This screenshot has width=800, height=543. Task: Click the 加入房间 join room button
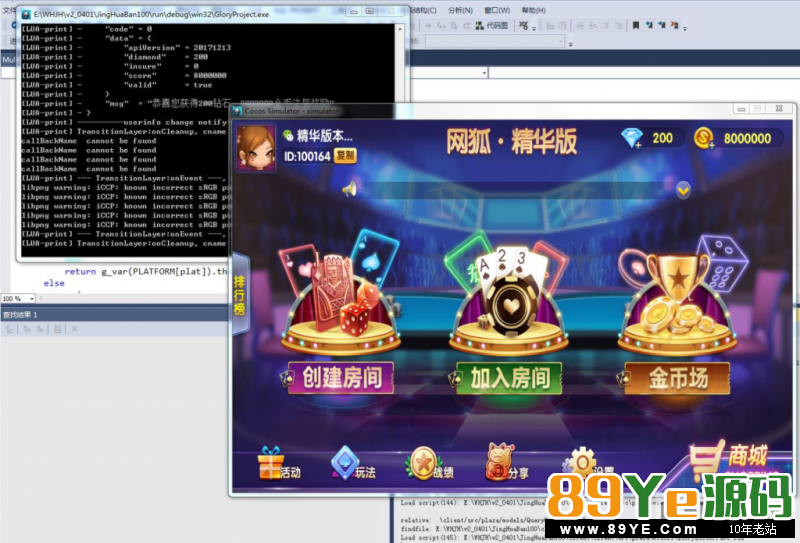point(509,378)
